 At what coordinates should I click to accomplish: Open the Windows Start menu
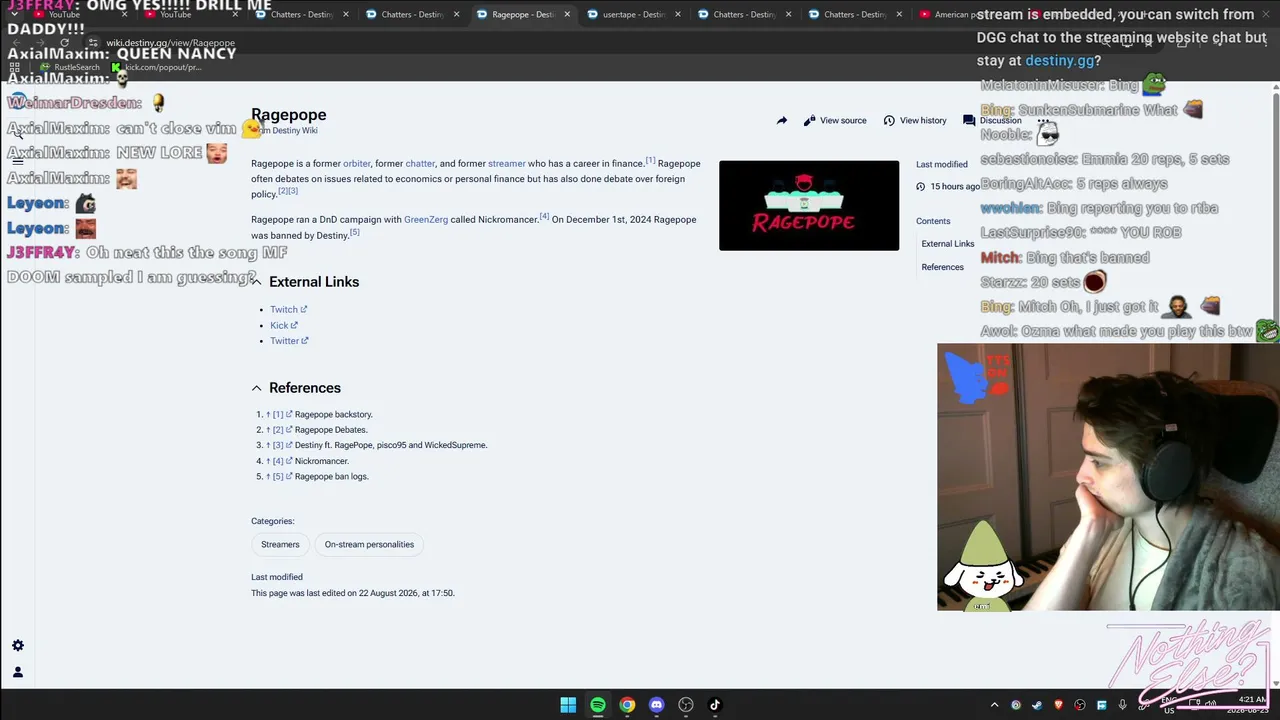[x=568, y=705]
